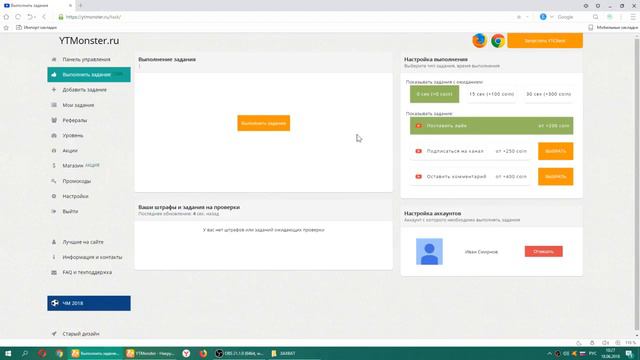Select the 15 сек (+100 coin) option

(491, 94)
